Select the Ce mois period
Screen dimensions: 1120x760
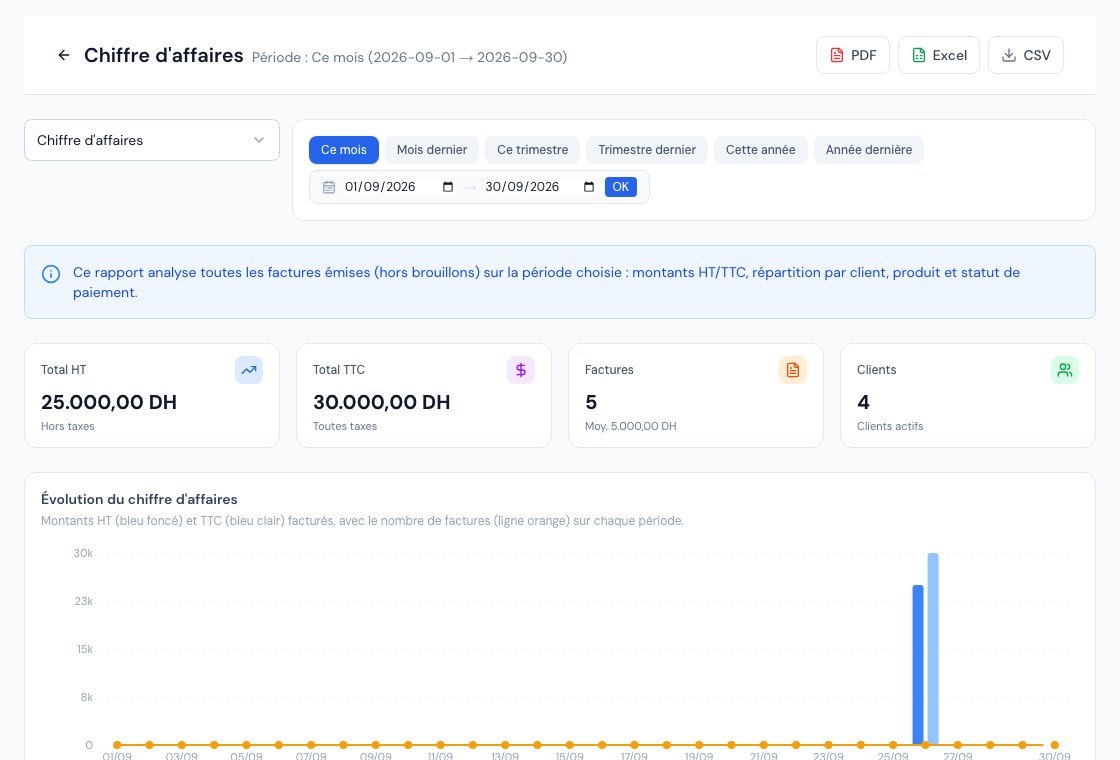(344, 150)
